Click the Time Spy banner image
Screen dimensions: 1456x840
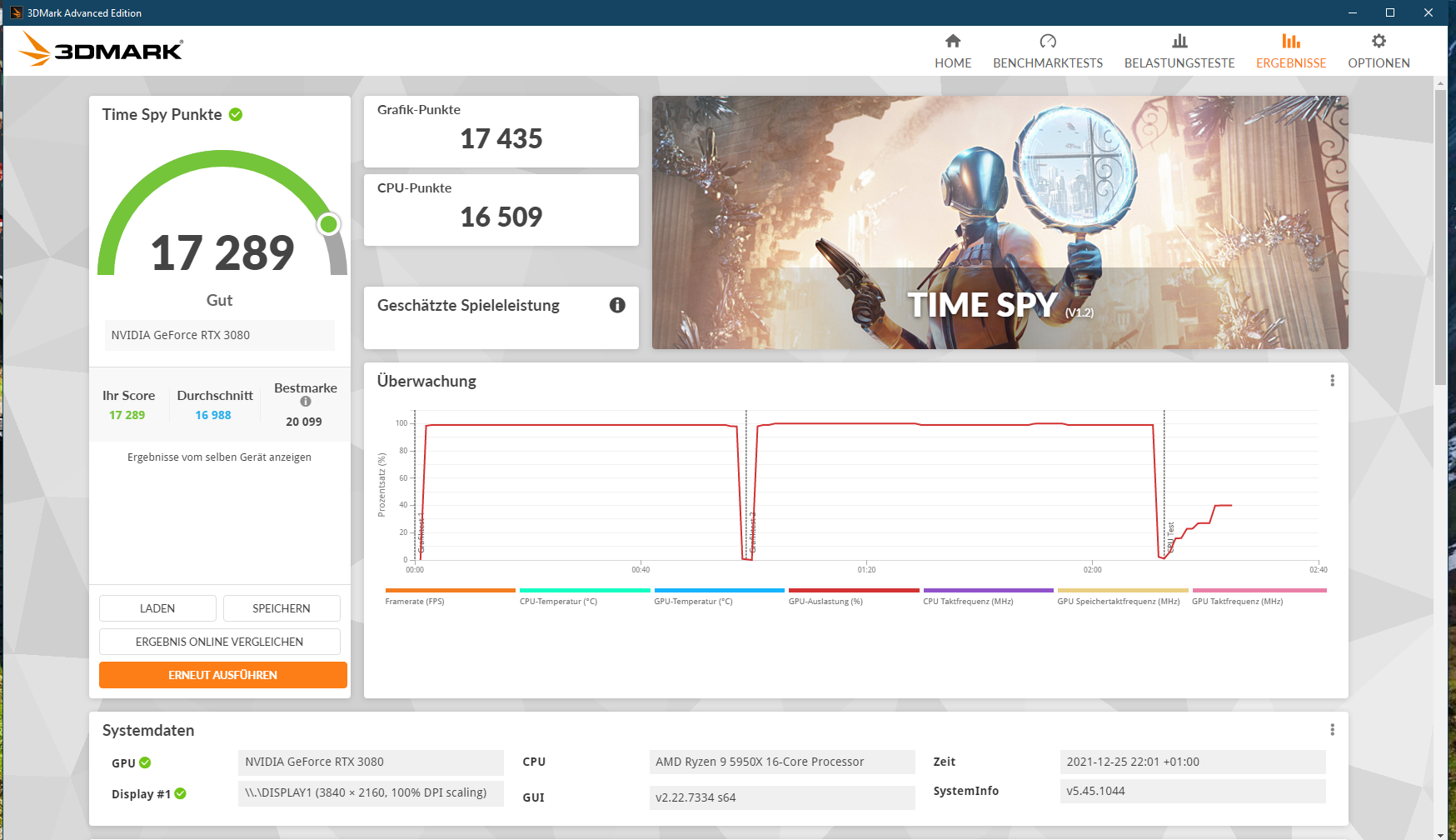pyautogui.click(x=1000, y=222)
